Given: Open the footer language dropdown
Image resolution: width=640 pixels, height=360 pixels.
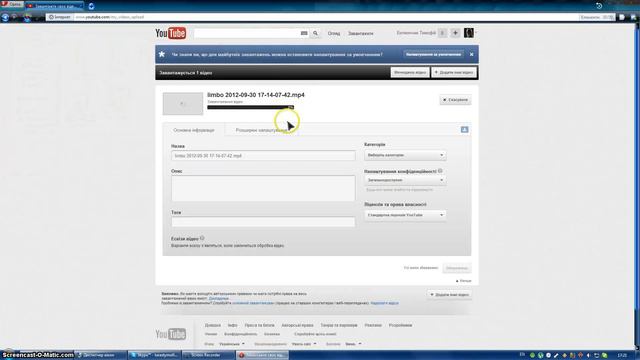Looking at the screenshot, I should (232, 344).
